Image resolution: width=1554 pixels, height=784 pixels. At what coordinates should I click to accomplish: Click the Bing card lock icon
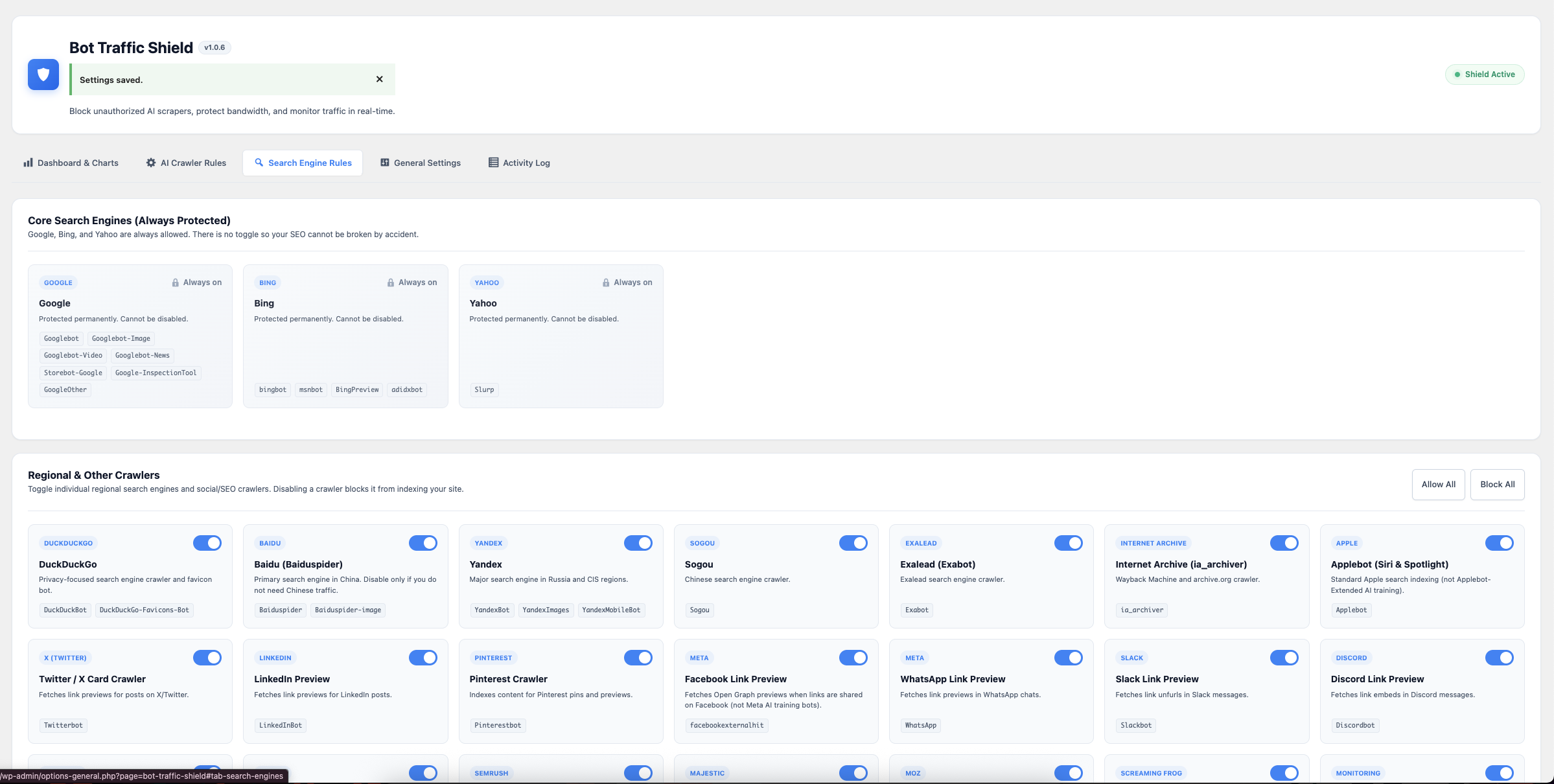(391, 282)
